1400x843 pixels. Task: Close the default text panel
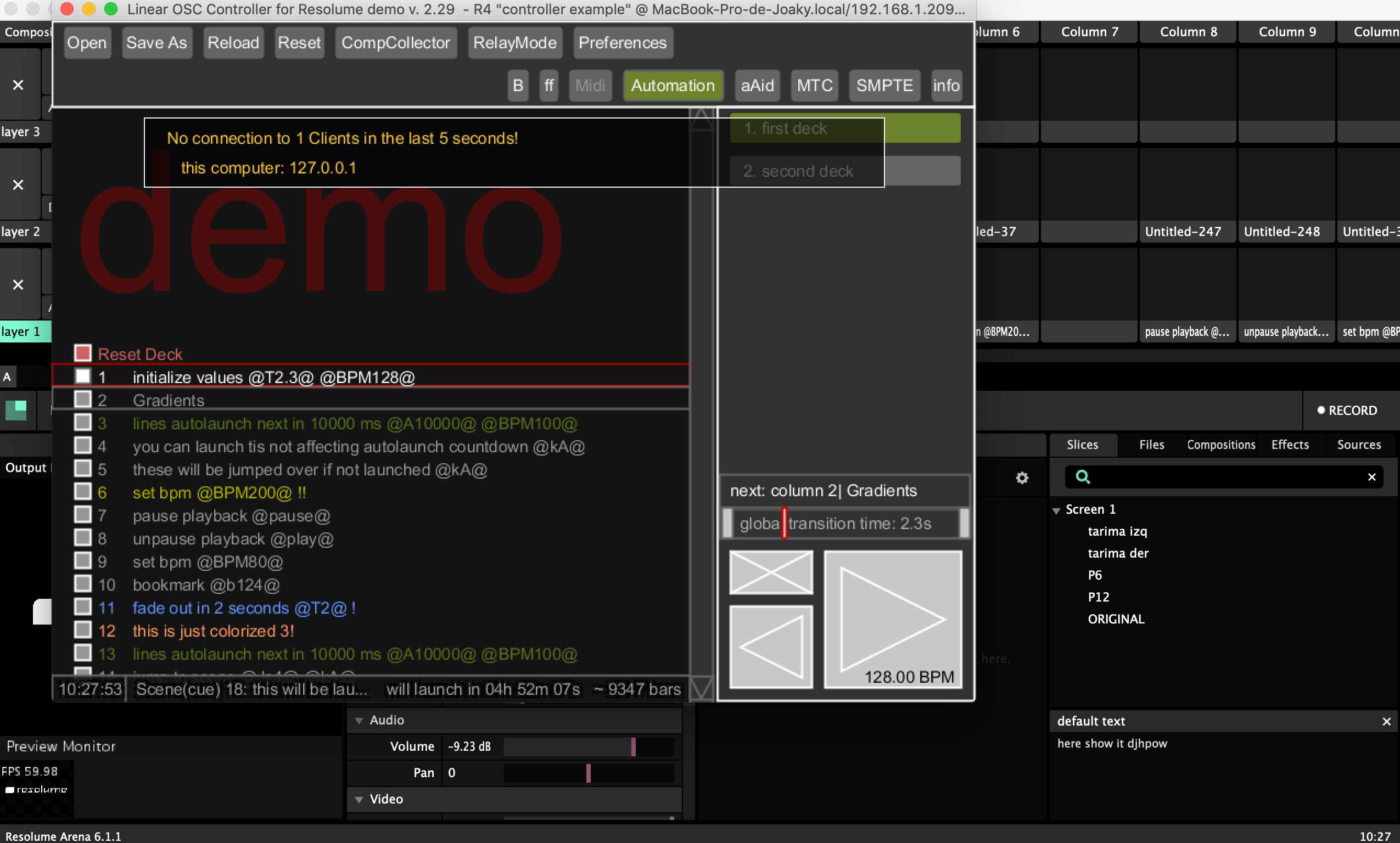[1386, 721]
